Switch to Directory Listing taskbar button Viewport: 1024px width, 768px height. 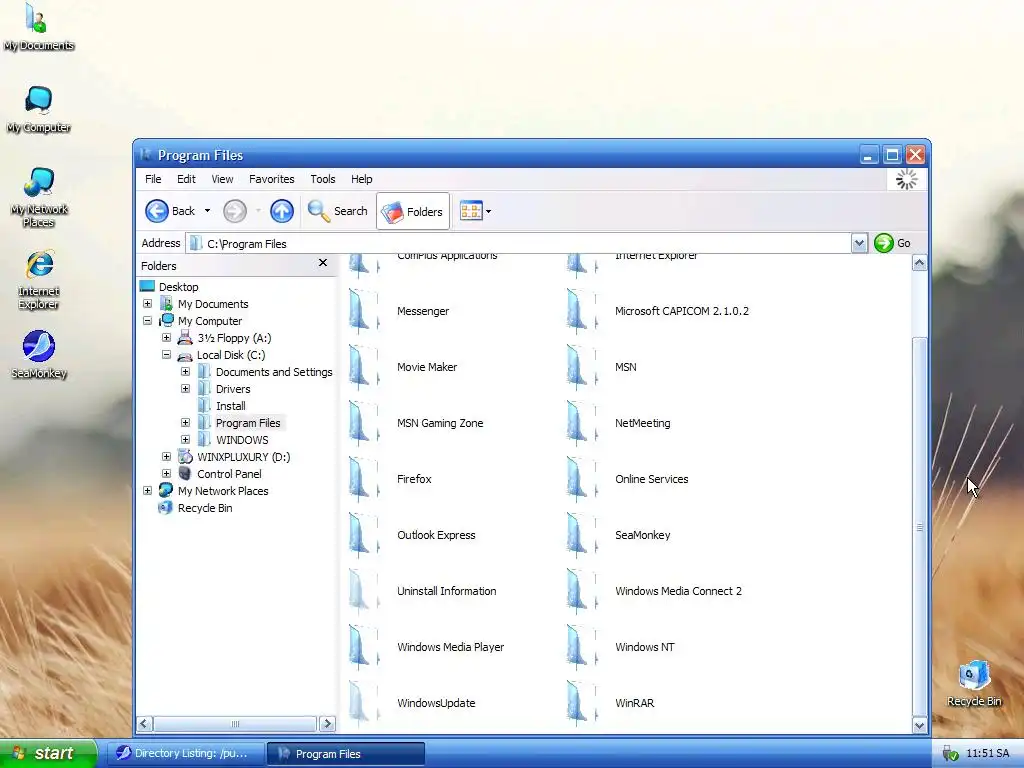[185, 753]
